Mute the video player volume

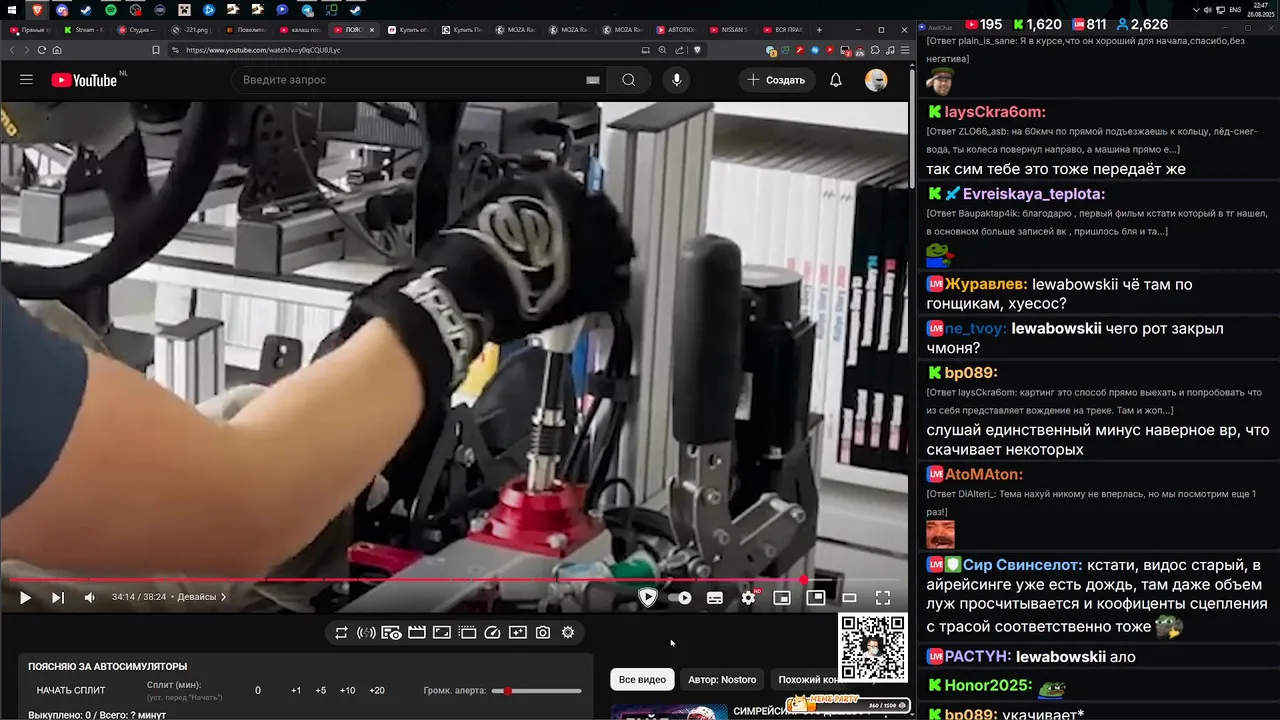coord(90,598)
